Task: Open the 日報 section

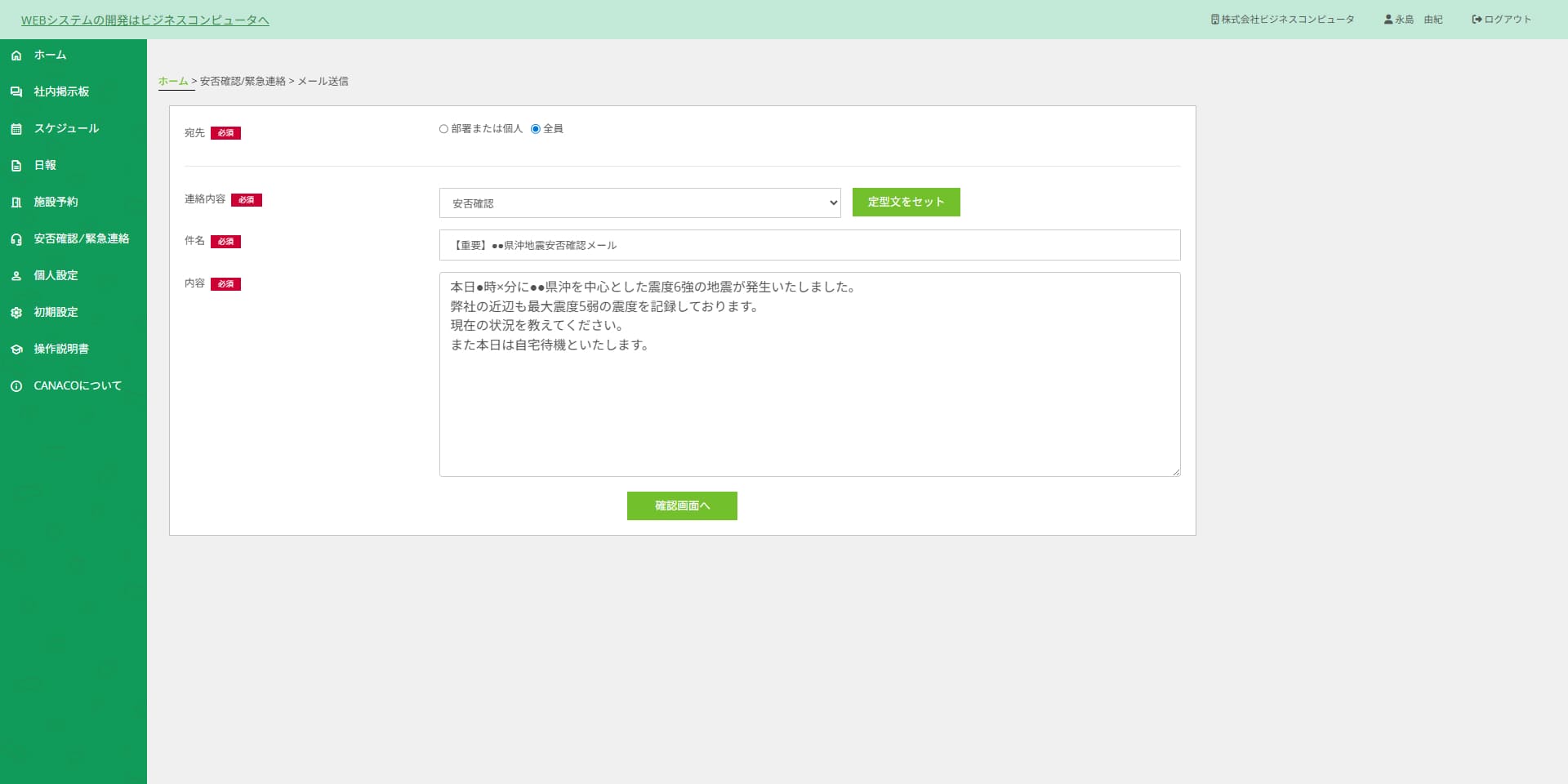Action: point(45,165)
